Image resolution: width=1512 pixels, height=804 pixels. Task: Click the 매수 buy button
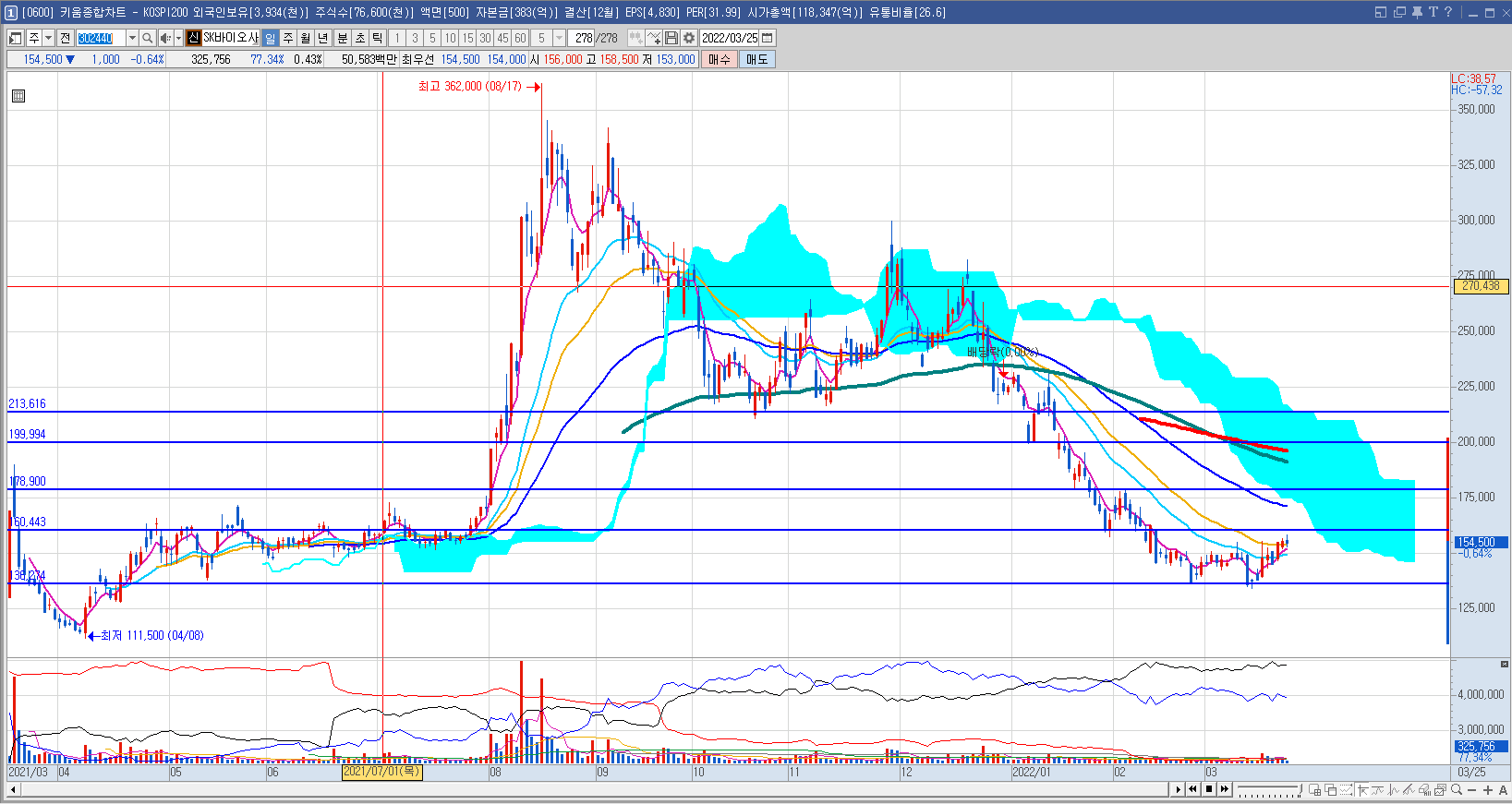pyautogui.click(x=720, y=59)
